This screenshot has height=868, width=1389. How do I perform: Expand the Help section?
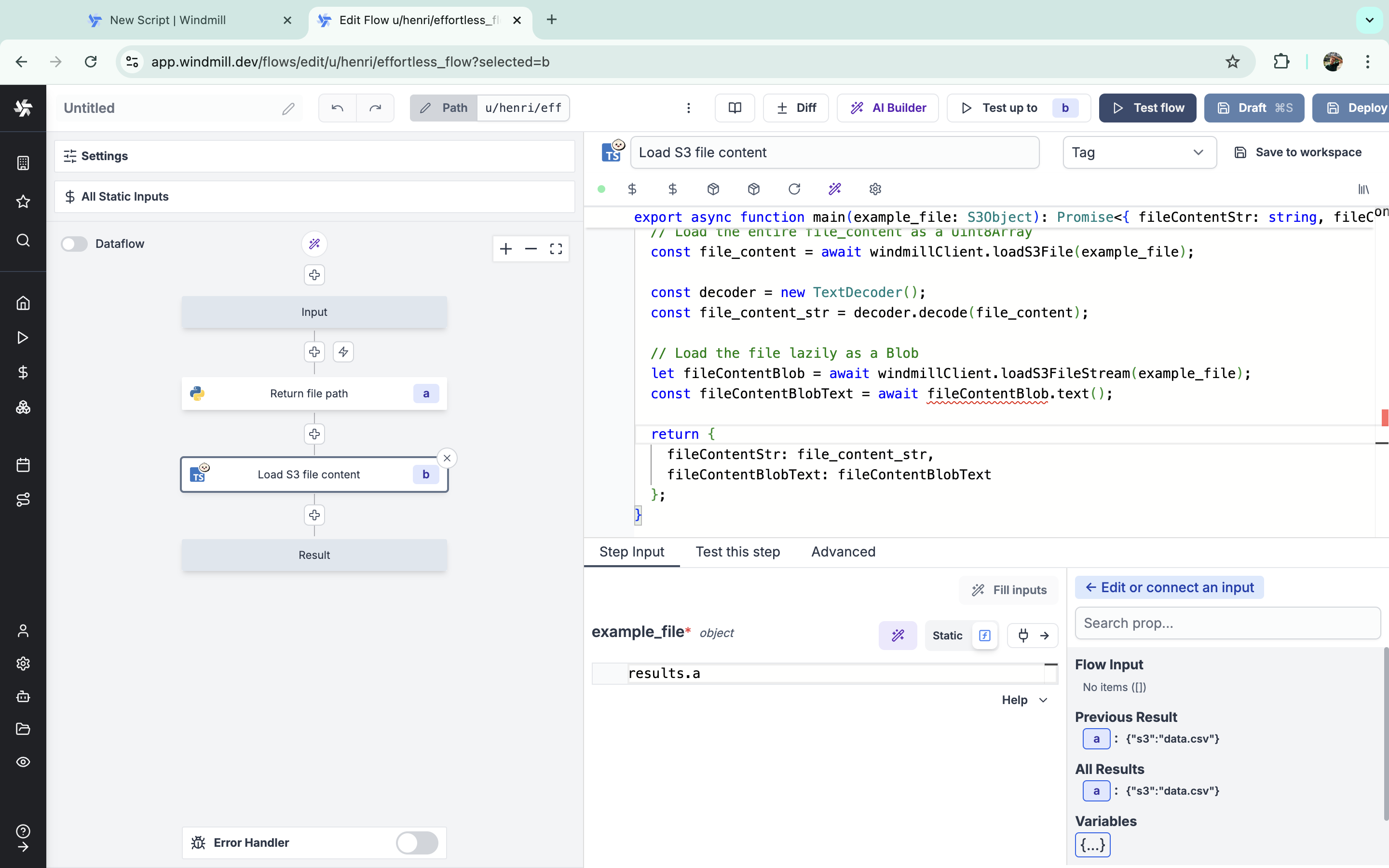pyautogui.click(x=1023, y=700)
